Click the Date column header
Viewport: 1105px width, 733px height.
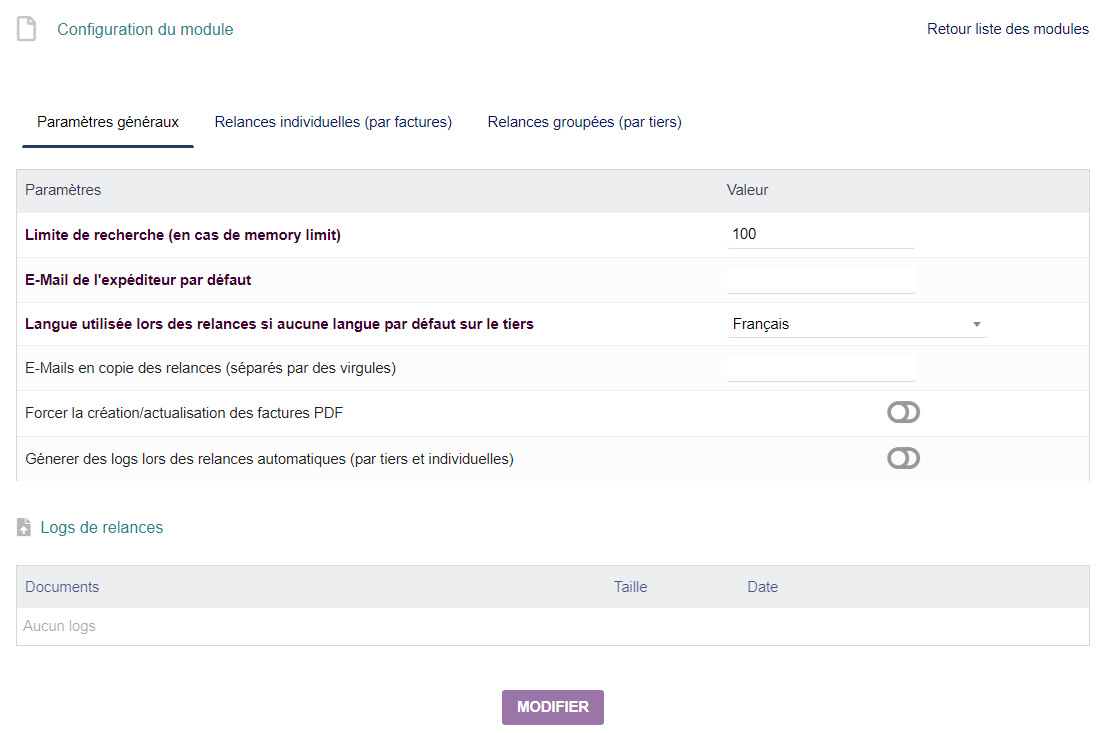[762, 586]
